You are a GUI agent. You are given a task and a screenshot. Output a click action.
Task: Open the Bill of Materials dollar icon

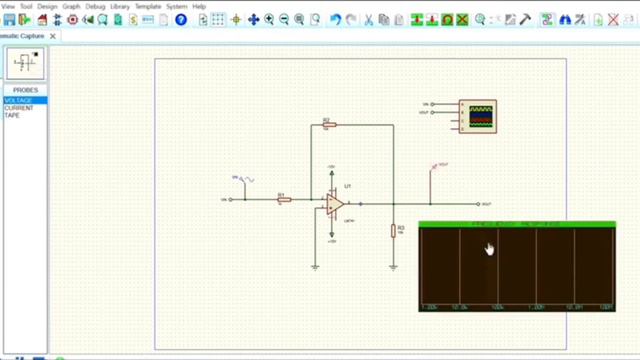[133, 20]
